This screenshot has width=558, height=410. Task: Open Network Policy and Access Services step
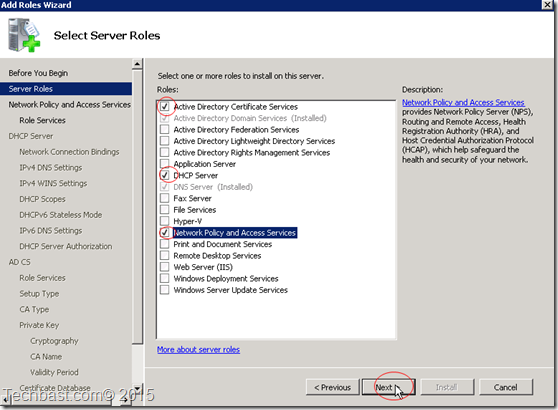tap(69, 105)
